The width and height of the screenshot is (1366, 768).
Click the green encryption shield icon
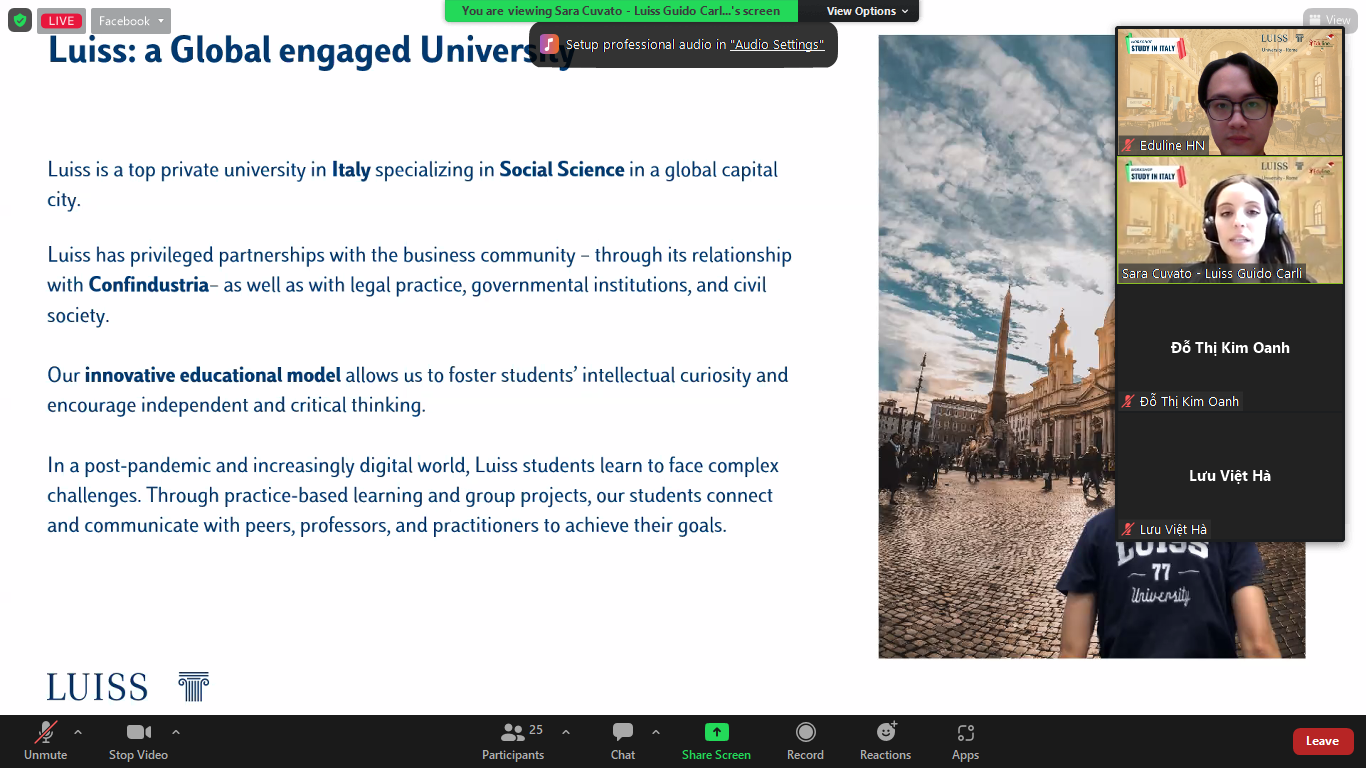(x=20, y=20)
